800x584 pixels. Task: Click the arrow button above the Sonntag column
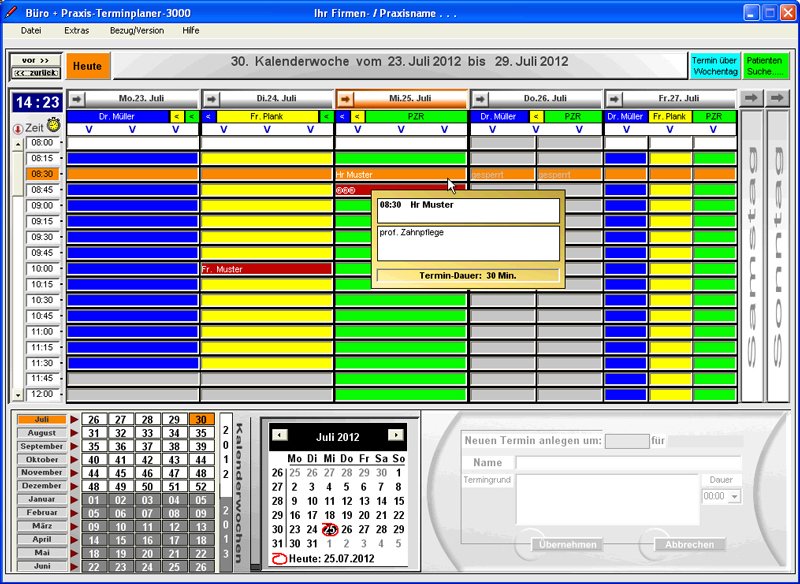pos(777,98)
